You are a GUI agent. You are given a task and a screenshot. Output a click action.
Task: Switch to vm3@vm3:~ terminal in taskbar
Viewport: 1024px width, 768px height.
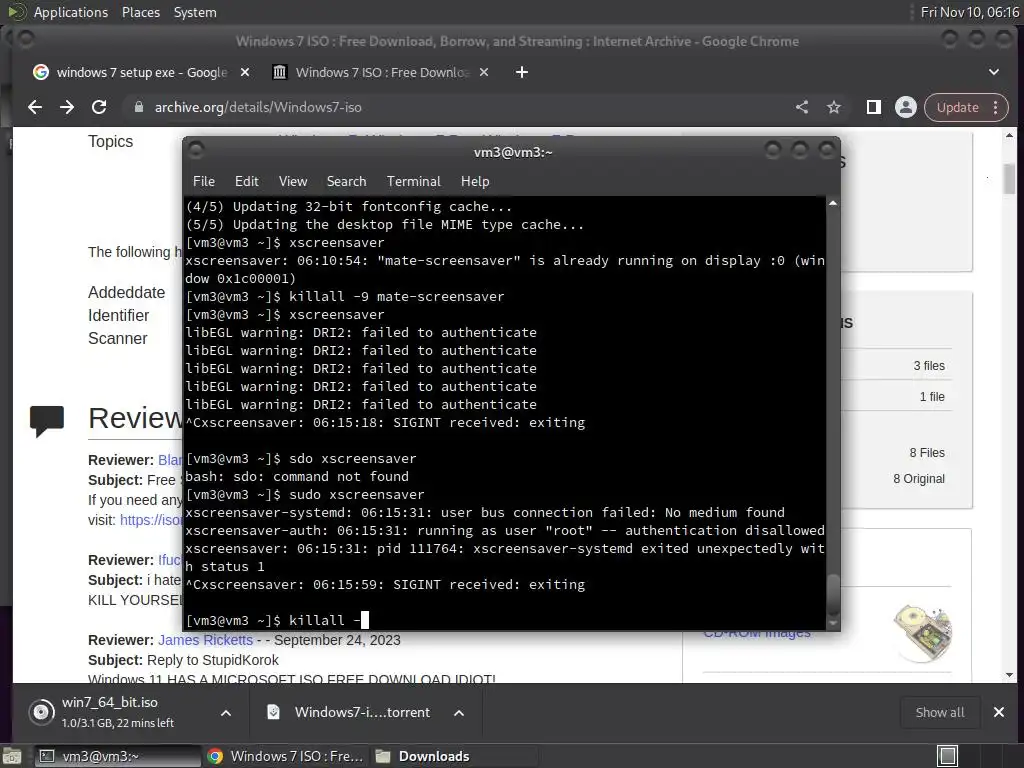(116, 756)
